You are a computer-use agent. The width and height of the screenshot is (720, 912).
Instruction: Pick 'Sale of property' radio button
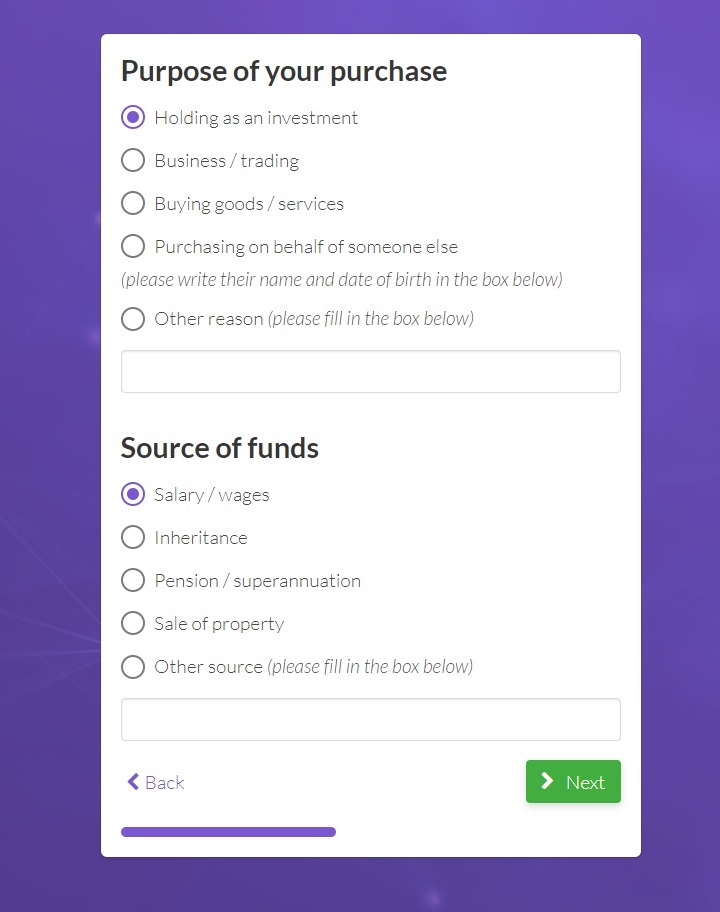(133, 623)
